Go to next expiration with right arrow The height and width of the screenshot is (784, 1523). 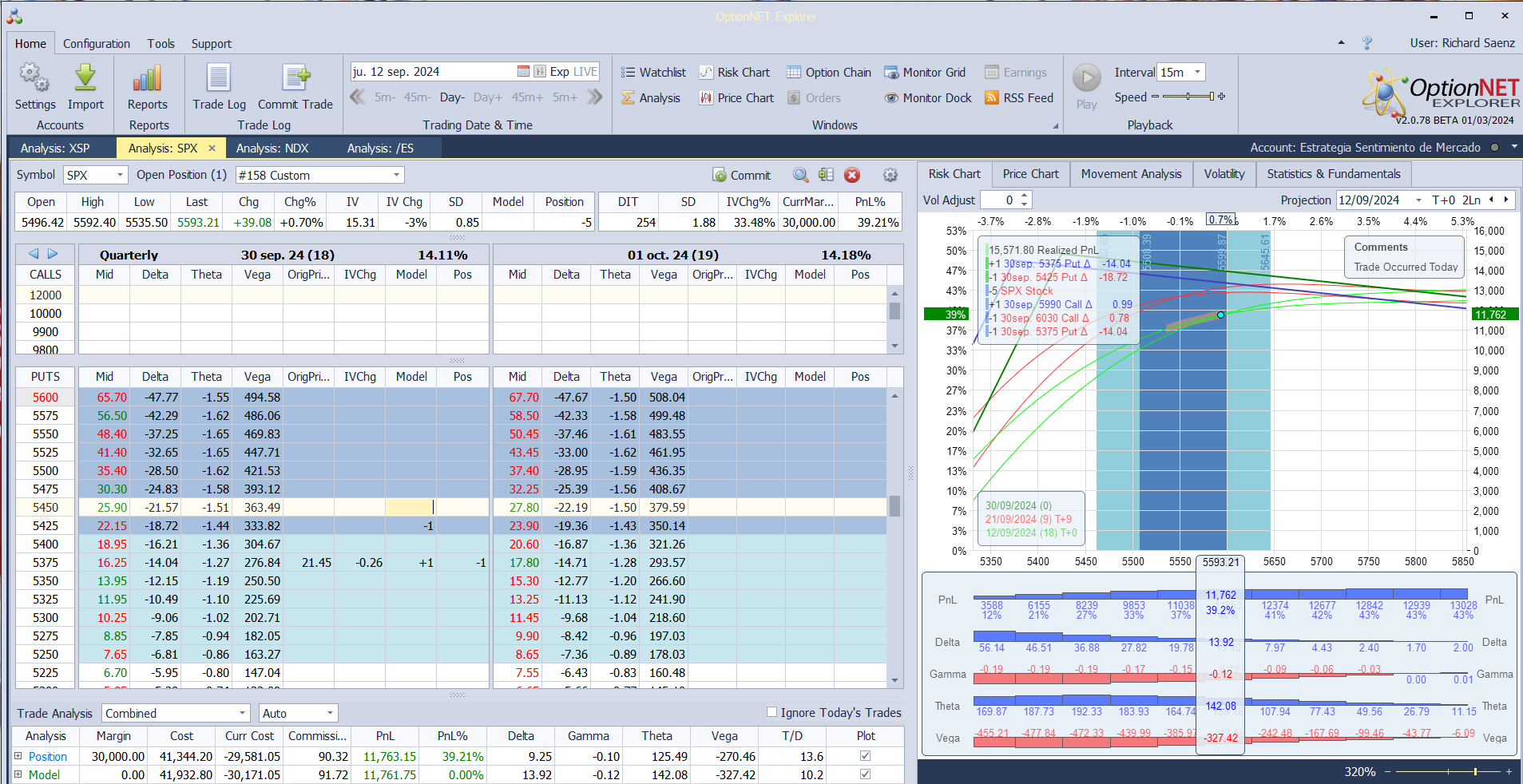[53, 254]
